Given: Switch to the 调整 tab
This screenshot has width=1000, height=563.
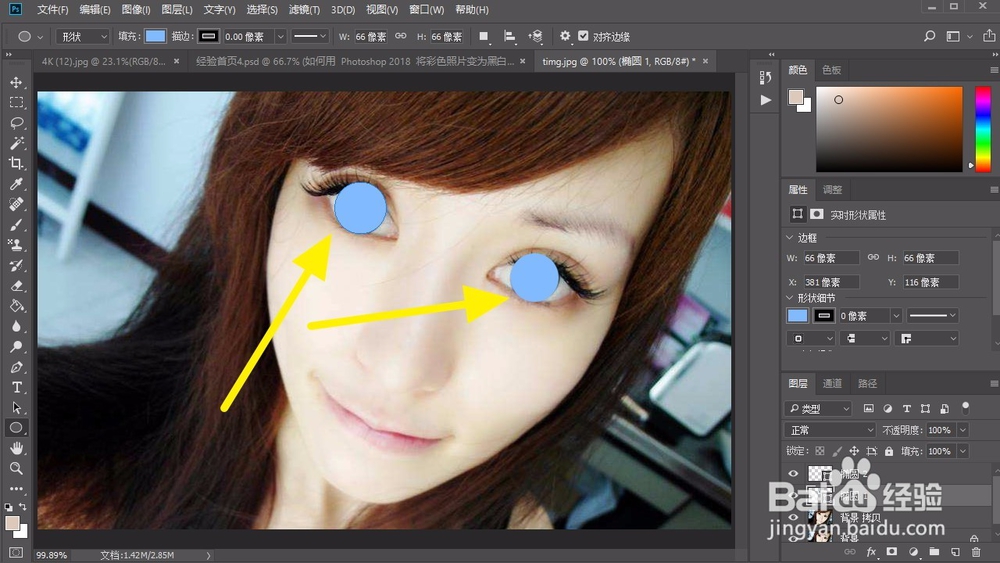Looking at the screenshot, I should tap(832, 189).
